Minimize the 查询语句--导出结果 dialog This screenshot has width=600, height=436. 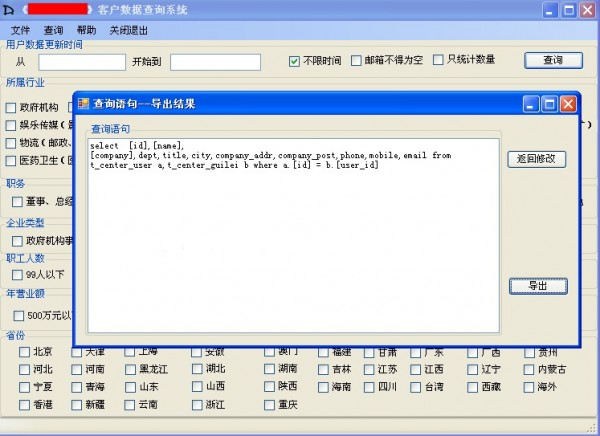click(x=532, y=104)
